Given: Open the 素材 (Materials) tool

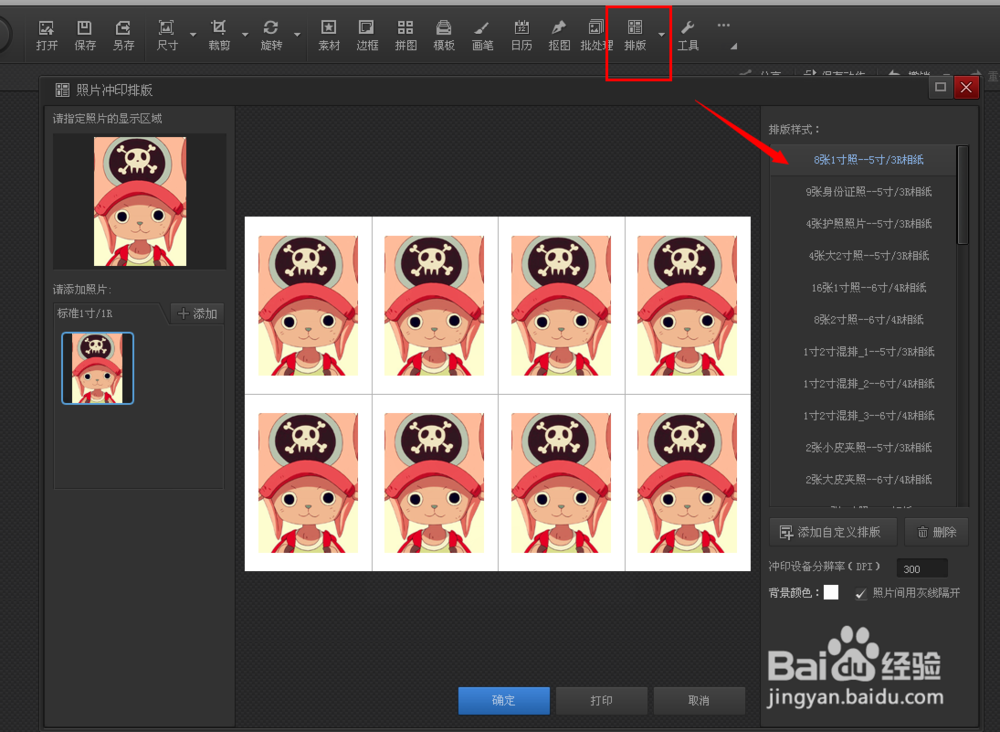Looking at the screenshot, I should (329, 35).
